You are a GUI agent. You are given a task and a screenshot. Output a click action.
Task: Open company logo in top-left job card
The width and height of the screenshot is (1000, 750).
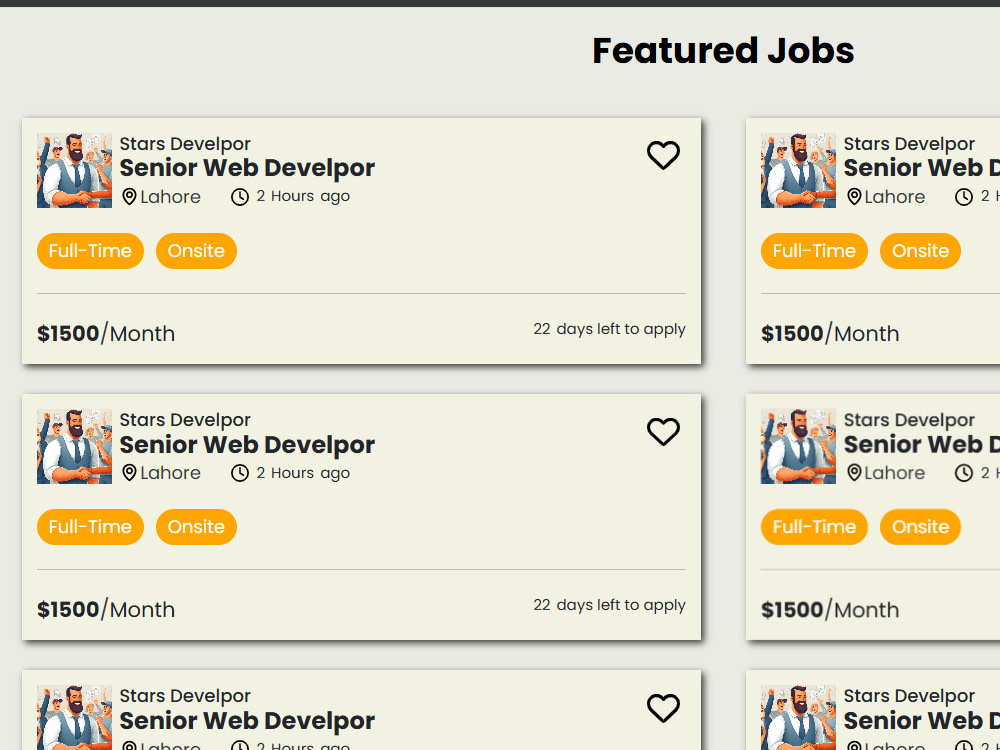tap(75, 170)
